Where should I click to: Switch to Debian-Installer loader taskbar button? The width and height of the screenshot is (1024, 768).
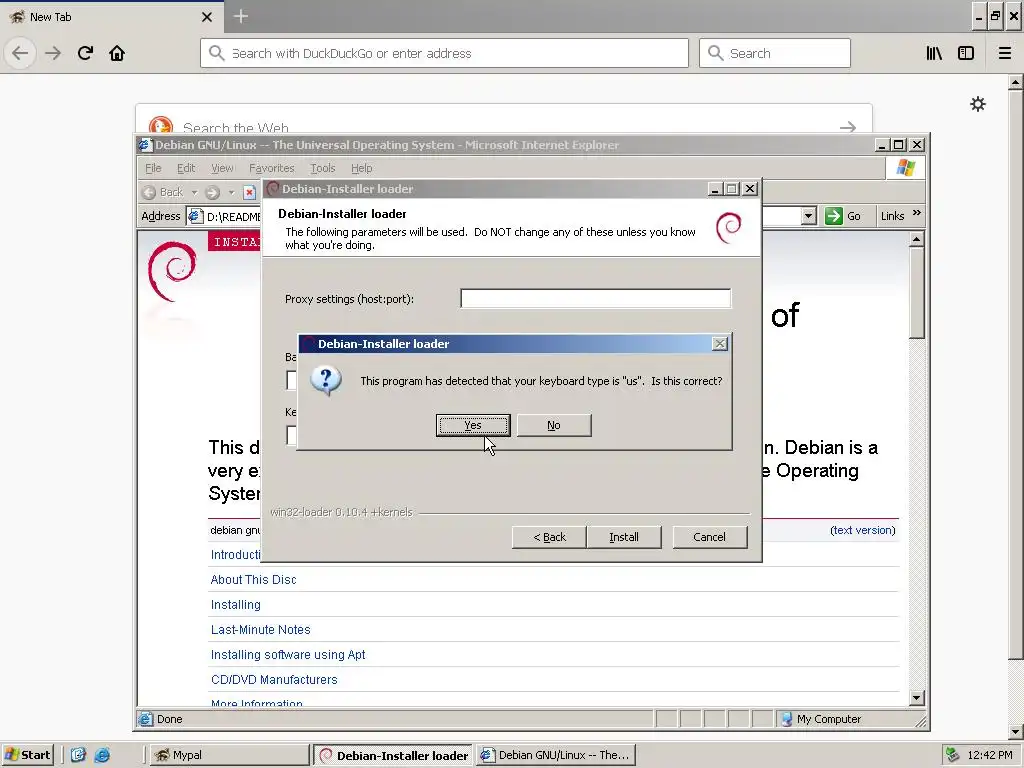[x=392, y=755]
